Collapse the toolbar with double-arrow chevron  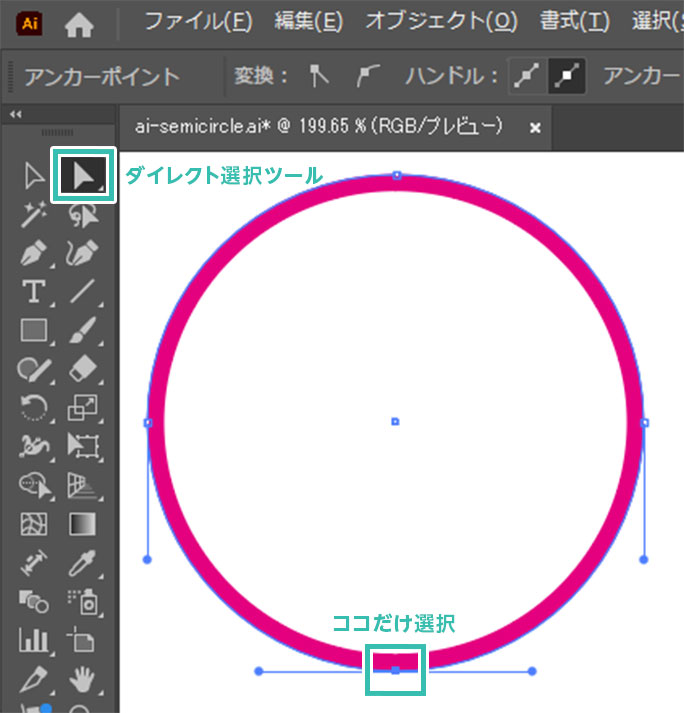pos(15,115)
